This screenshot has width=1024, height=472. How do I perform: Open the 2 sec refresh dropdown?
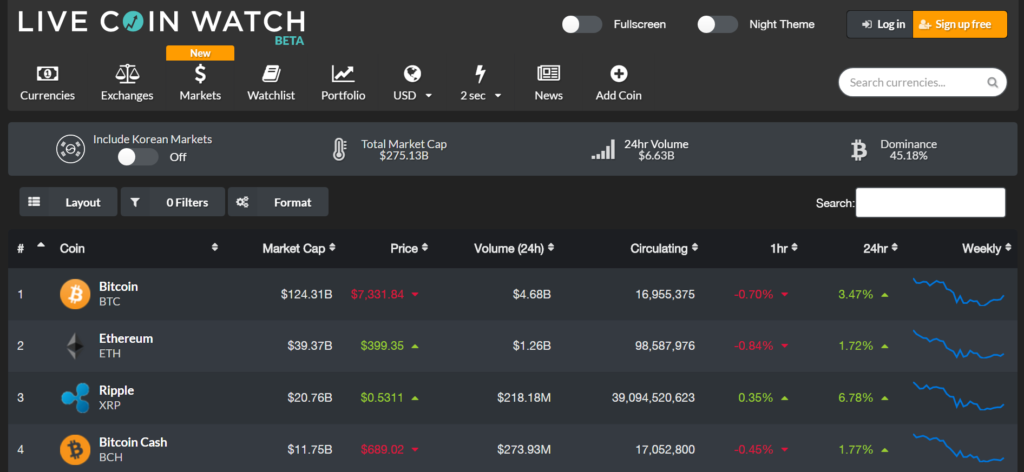pos(481,83)
